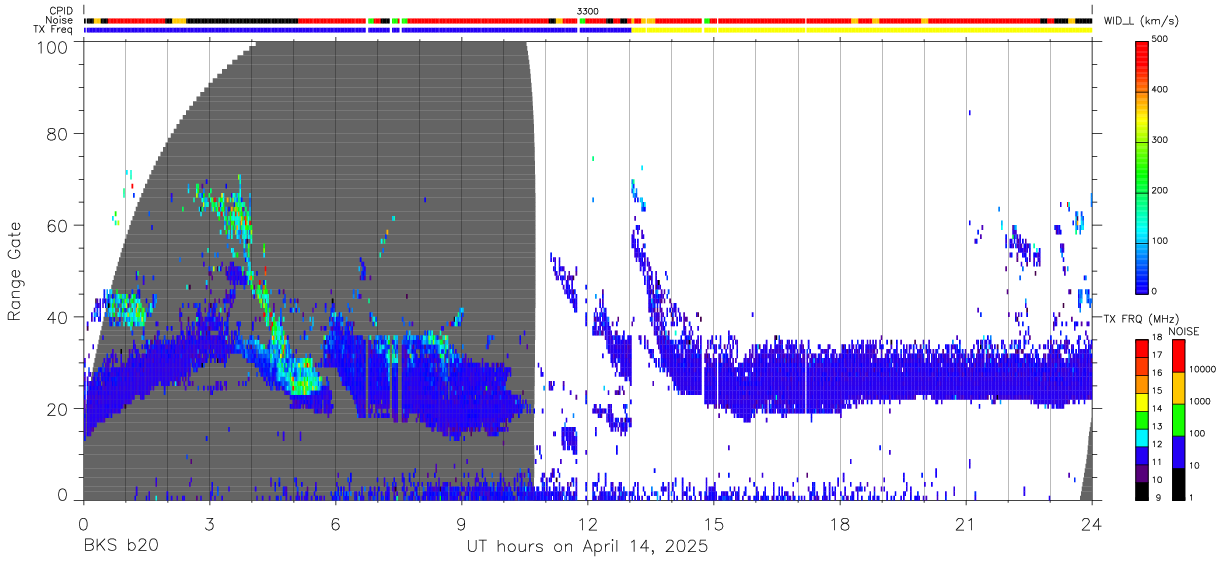Click the NOISE legend title
Screen dimensions: 1228x567
[1183, 331]
